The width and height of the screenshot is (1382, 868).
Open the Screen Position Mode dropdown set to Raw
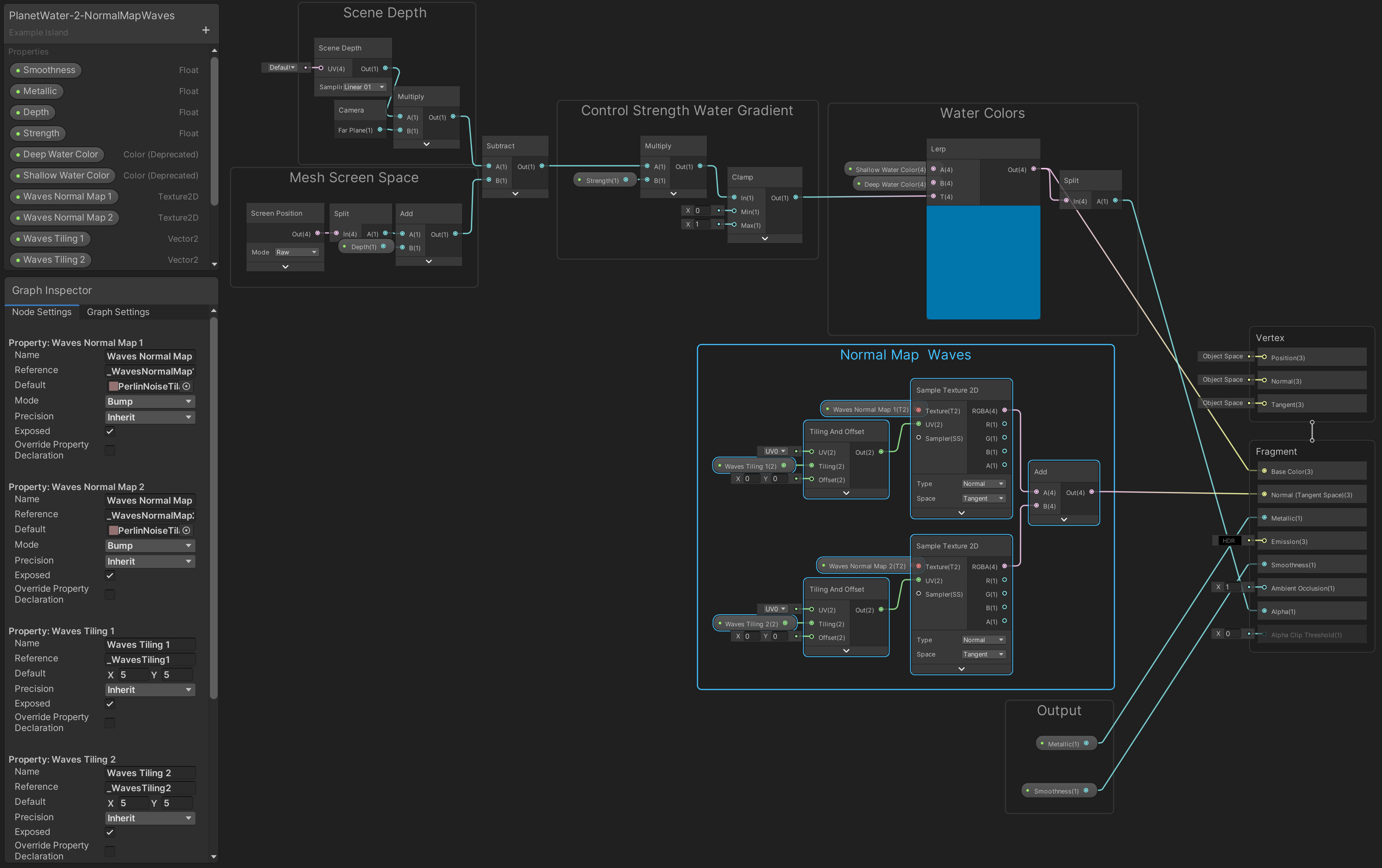click(296, 252)
